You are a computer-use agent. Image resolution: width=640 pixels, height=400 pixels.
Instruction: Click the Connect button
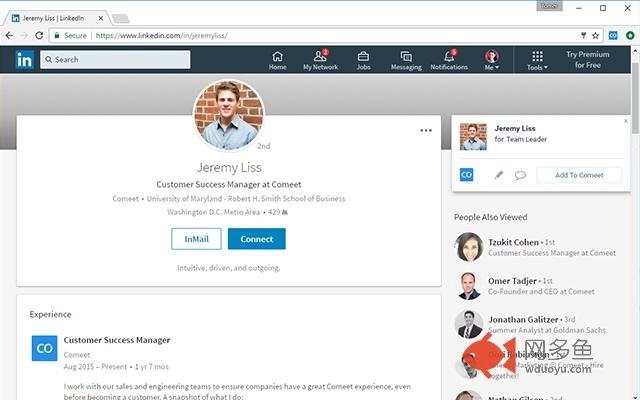256,239
